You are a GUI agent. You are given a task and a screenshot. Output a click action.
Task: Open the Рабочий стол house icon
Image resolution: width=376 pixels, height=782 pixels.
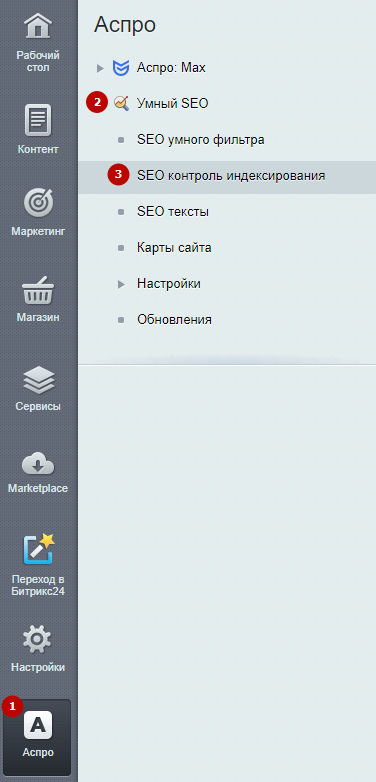coord(38,25)
